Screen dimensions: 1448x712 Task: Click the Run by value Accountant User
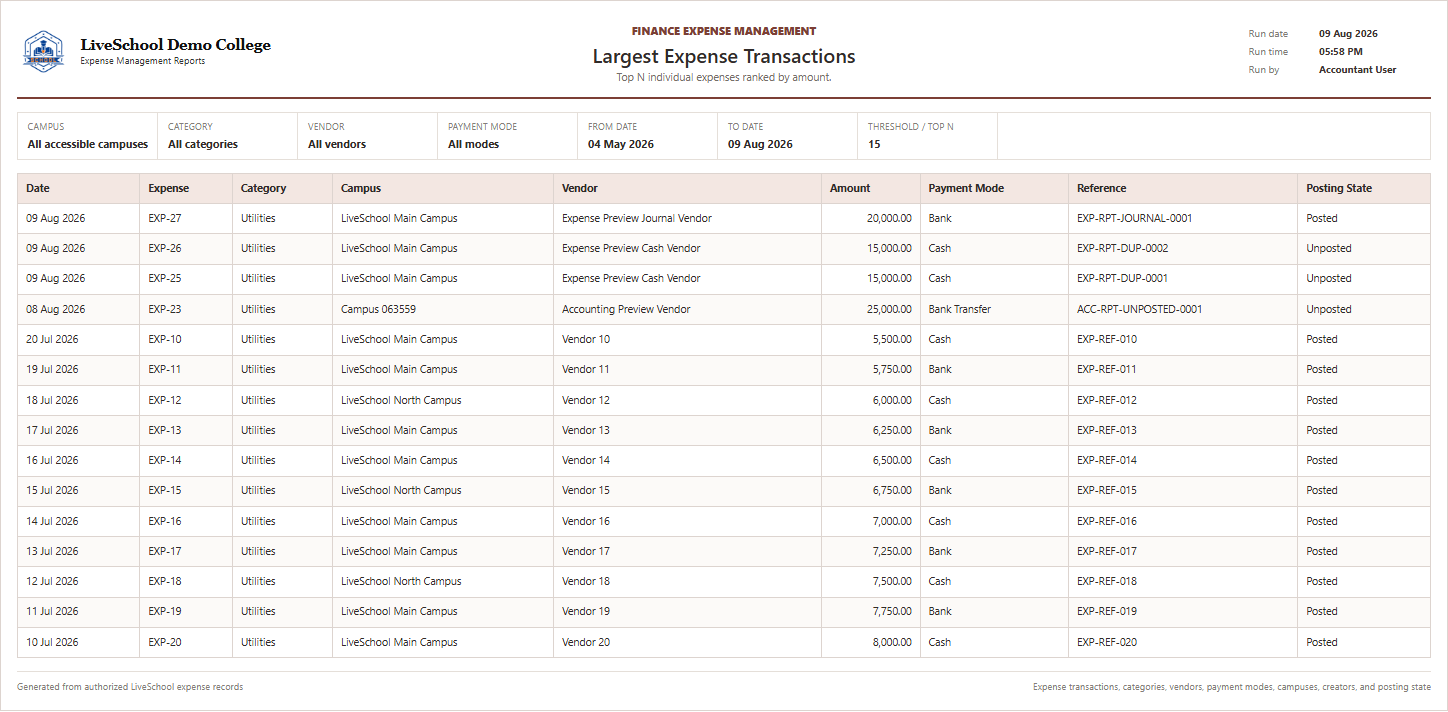click(x=1357, y=70)
